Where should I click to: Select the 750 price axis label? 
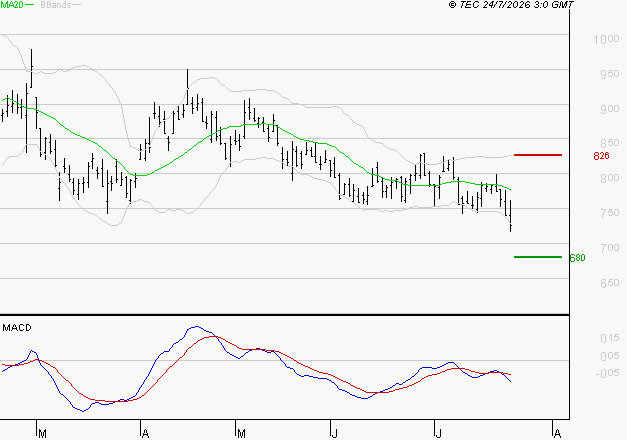coord(610,212)
